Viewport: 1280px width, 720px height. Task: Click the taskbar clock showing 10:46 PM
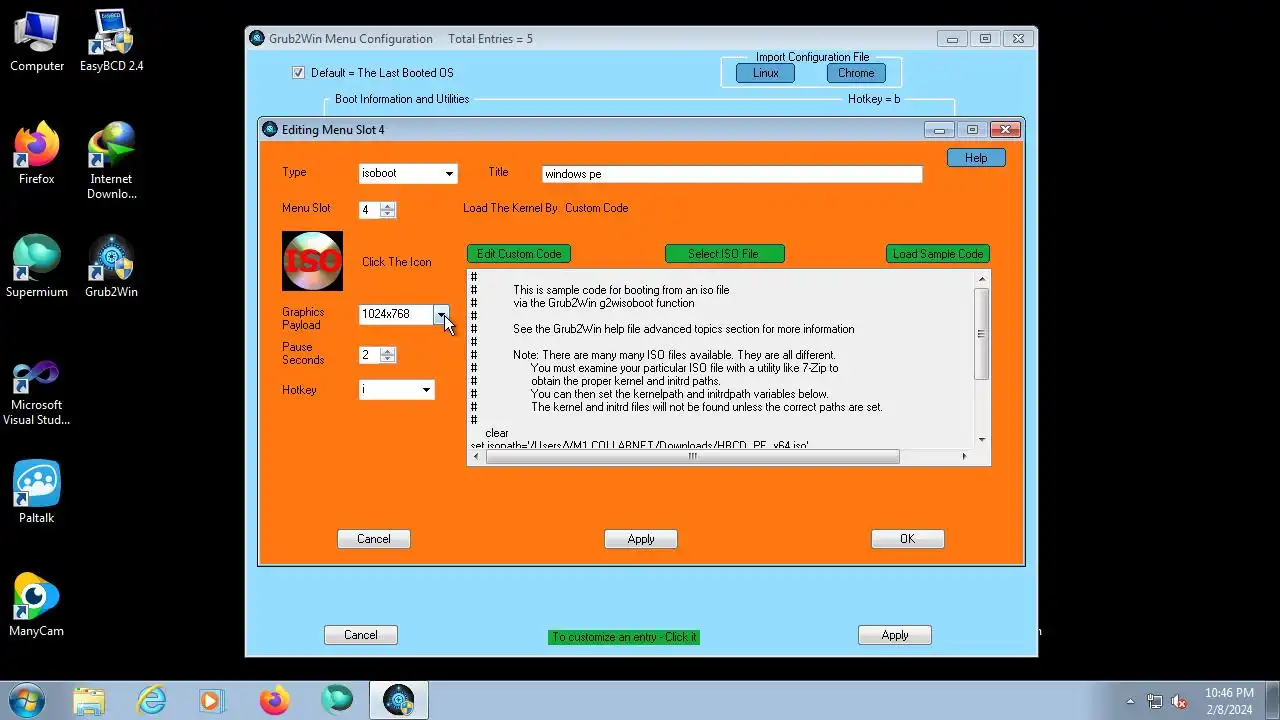tap(1229, 700)
